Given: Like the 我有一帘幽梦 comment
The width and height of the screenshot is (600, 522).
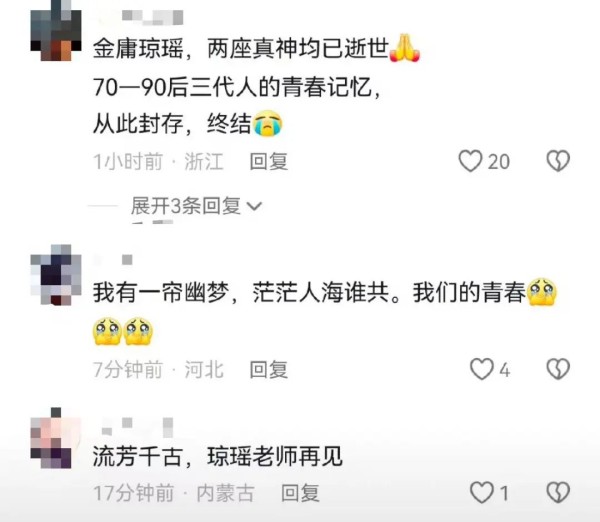Looking at the screenshot, I should 482,369.
